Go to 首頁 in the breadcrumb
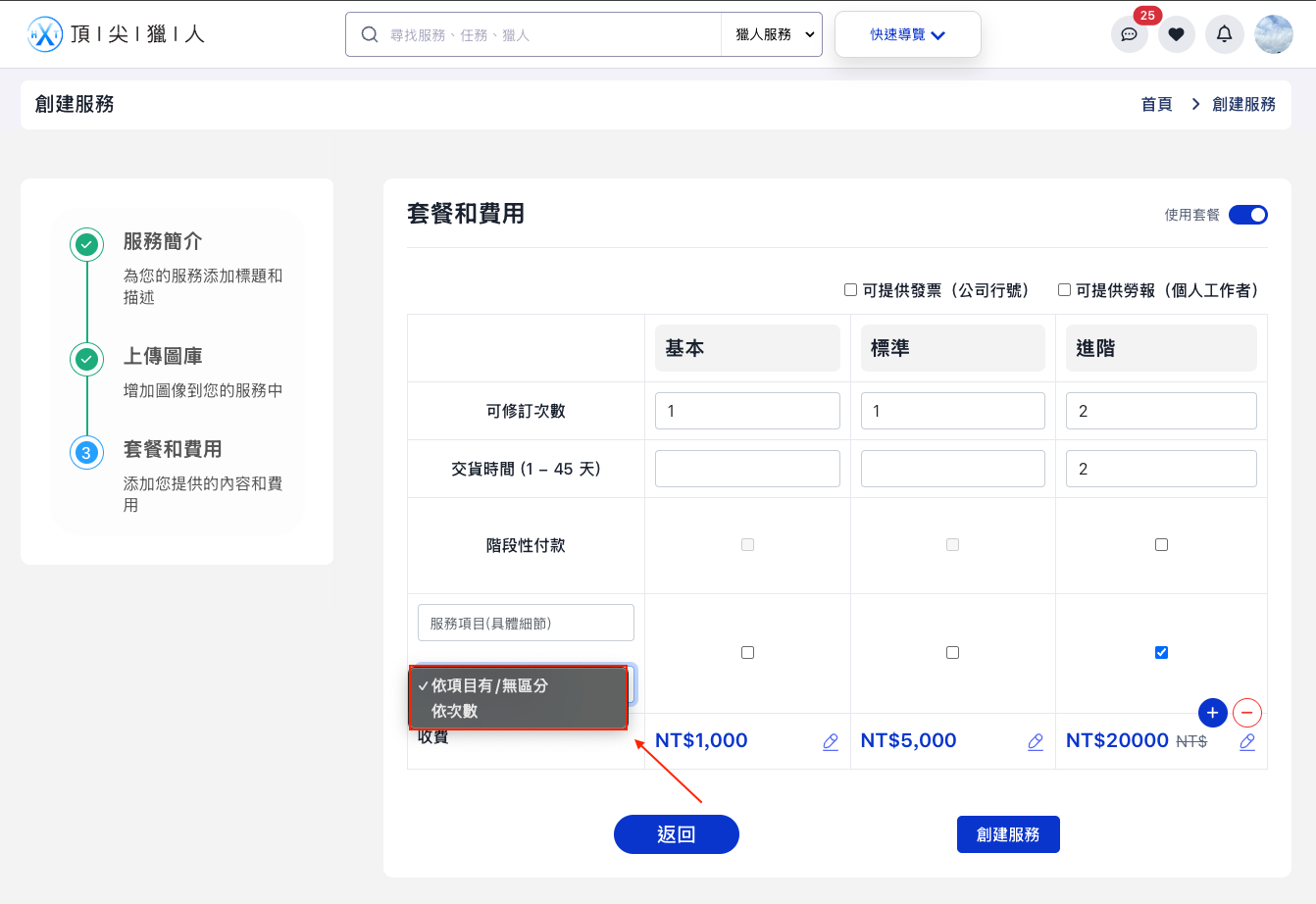The image size is (1316, 904). (x=1156, y=104)
